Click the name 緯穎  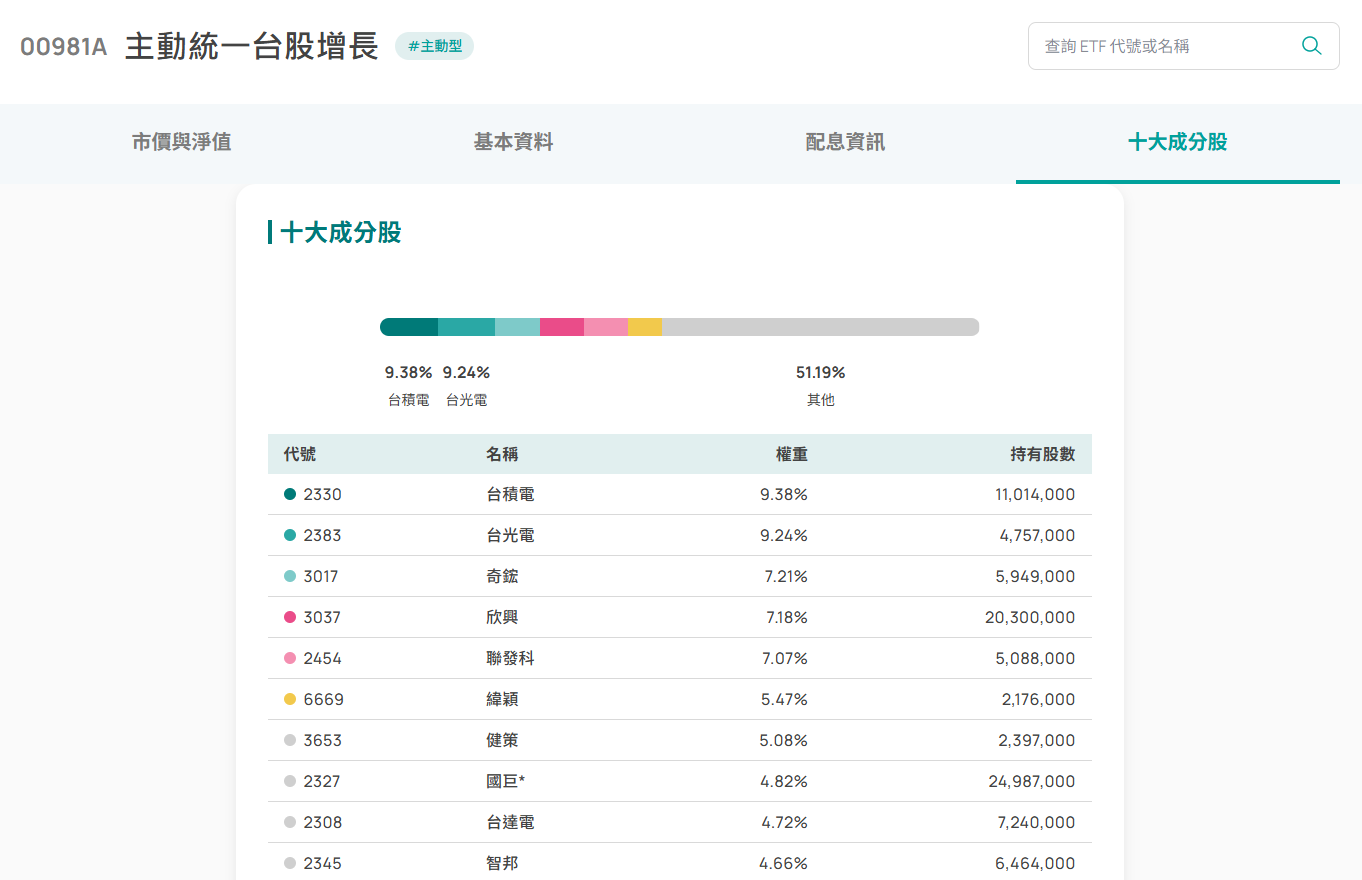[x=502, y=699]
